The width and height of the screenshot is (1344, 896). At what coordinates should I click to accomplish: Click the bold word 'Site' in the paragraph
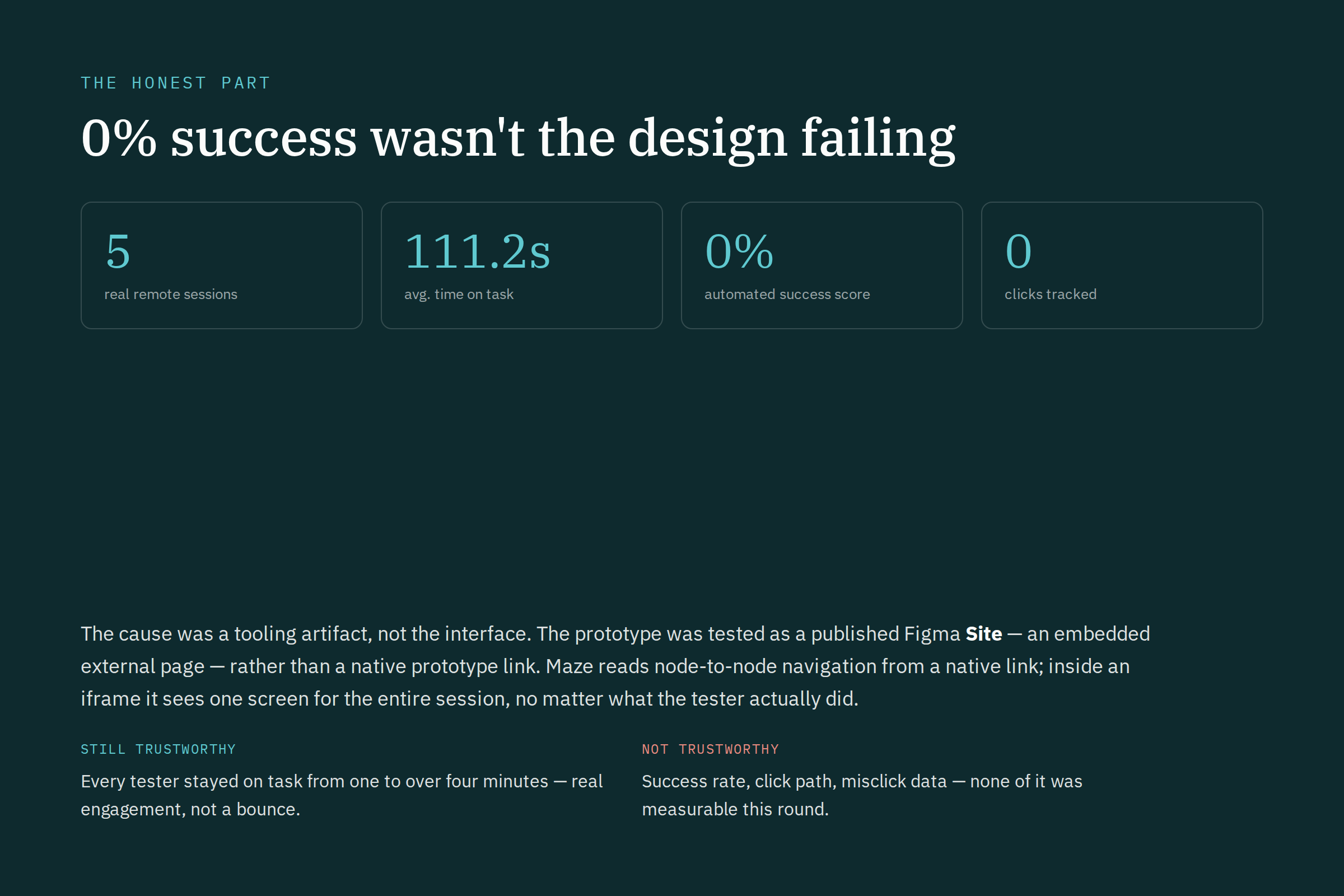[x=983, y=634]
